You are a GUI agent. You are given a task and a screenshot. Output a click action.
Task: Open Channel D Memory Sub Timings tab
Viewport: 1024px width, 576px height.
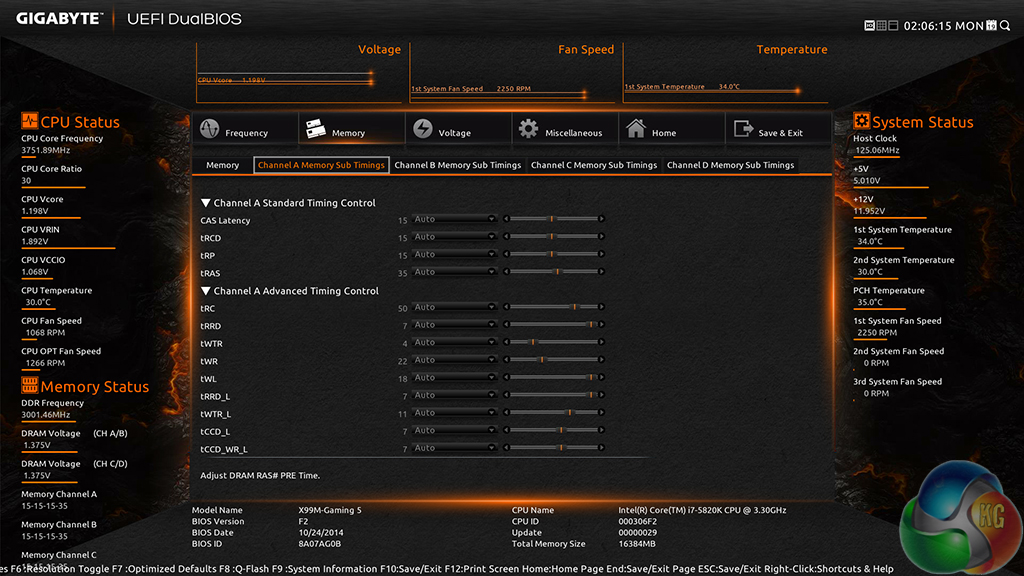point(730,165)
